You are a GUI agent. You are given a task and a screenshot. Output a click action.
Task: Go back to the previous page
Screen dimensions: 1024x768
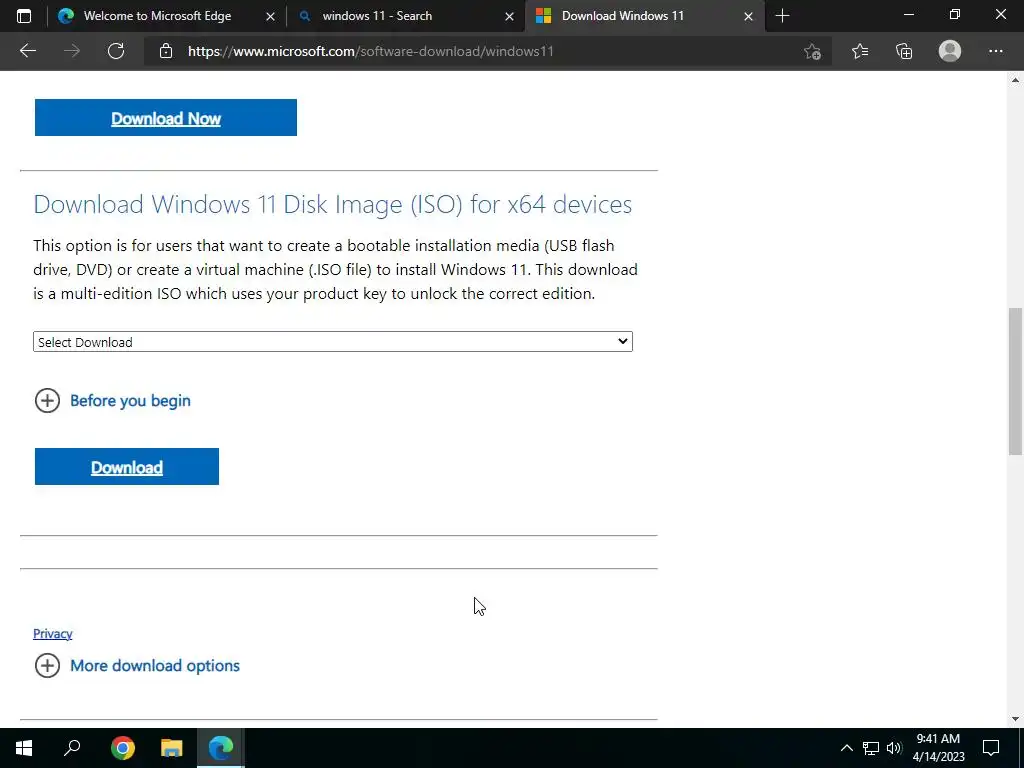[x=27, y=51]
